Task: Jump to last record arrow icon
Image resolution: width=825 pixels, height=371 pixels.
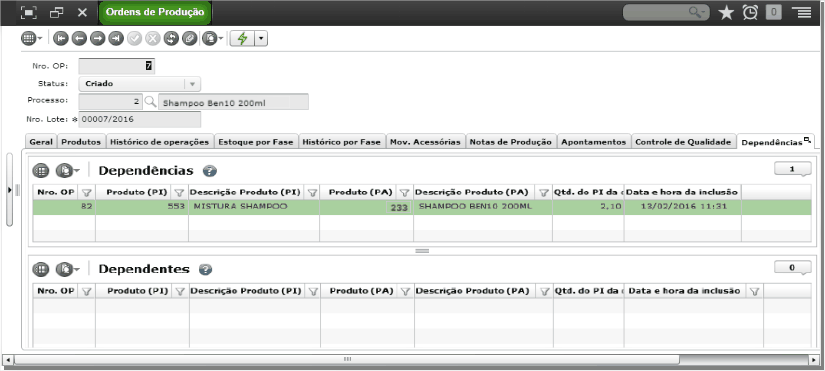Action: (x=116, y=38)
